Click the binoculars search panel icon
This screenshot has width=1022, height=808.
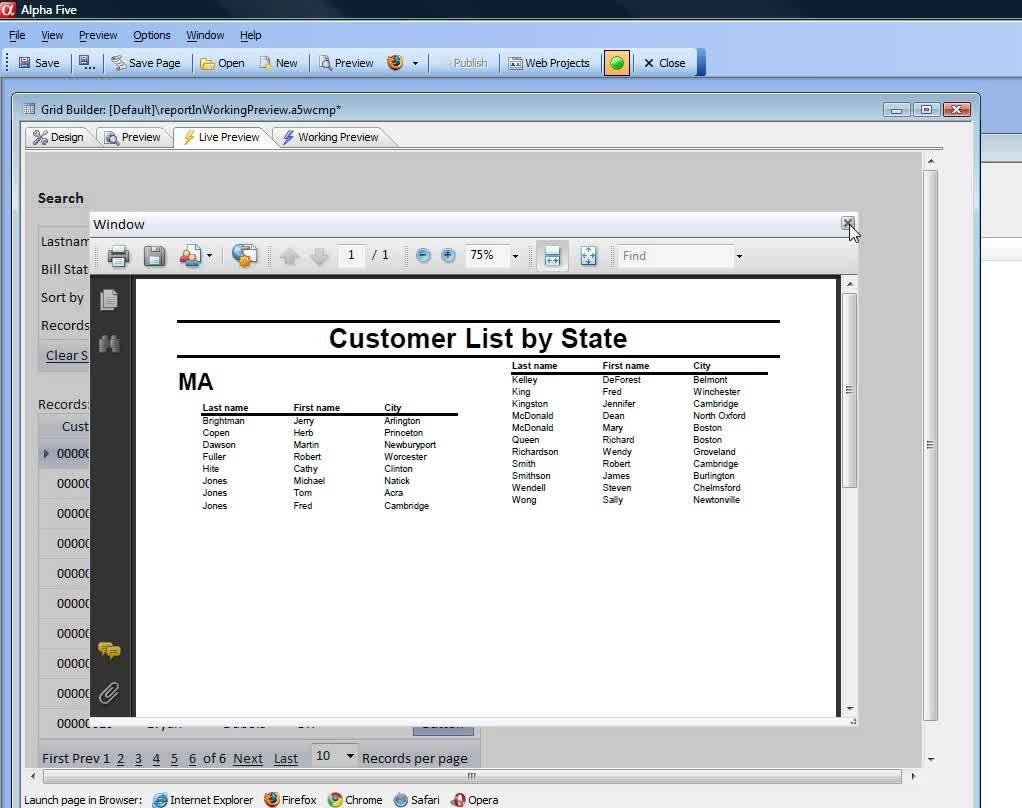109,344
